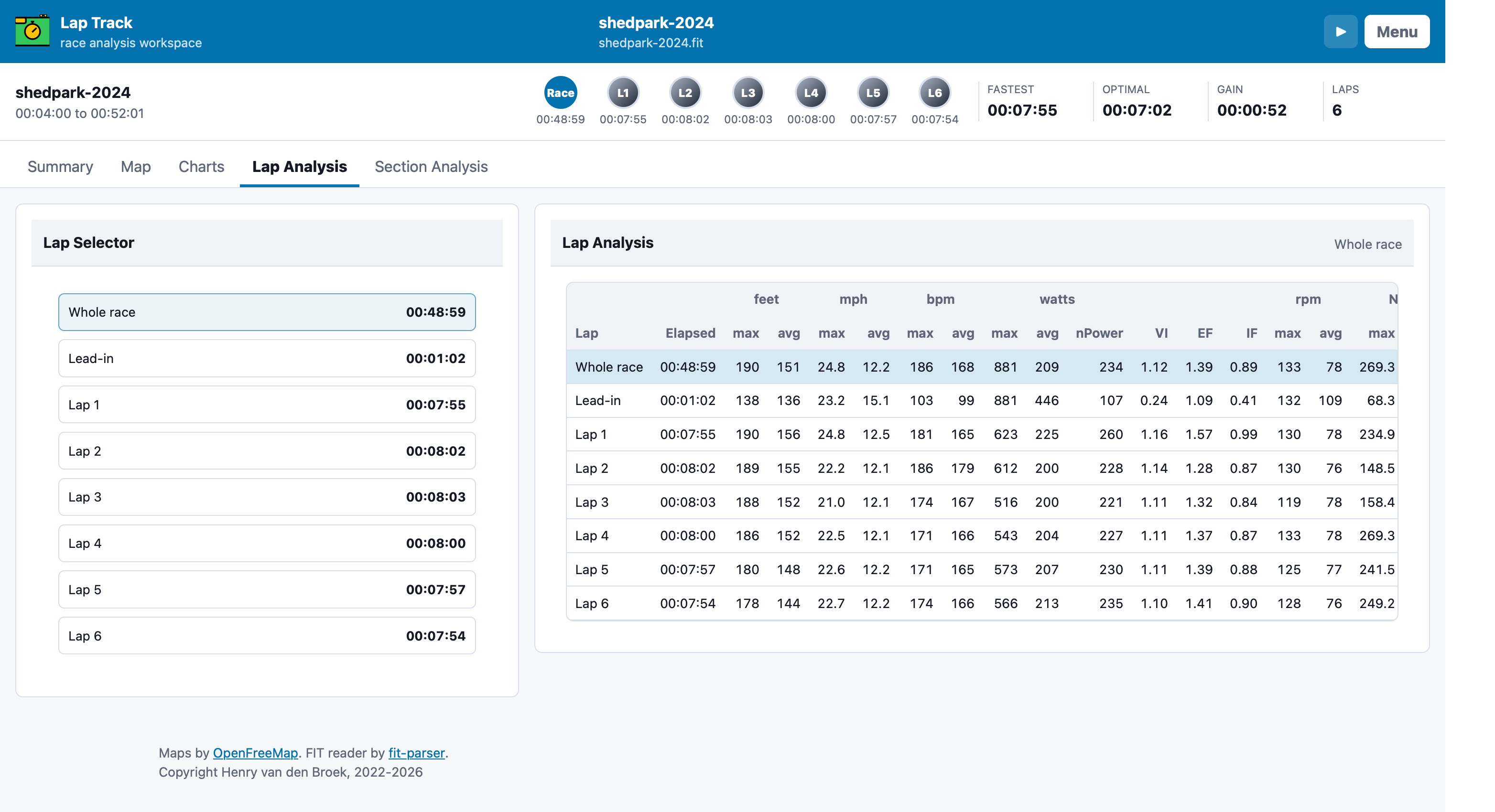Click Lap 1 row in analysis table

coord(981,435)
